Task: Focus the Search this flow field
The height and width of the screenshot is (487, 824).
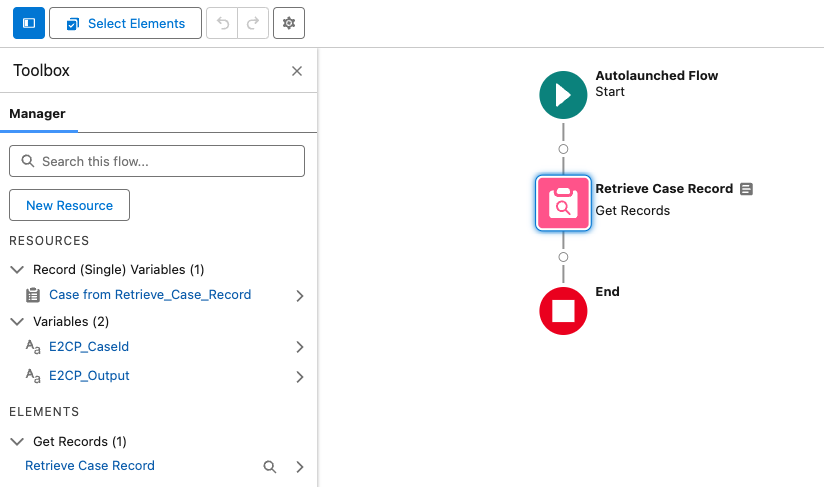Action: [157, 161]
